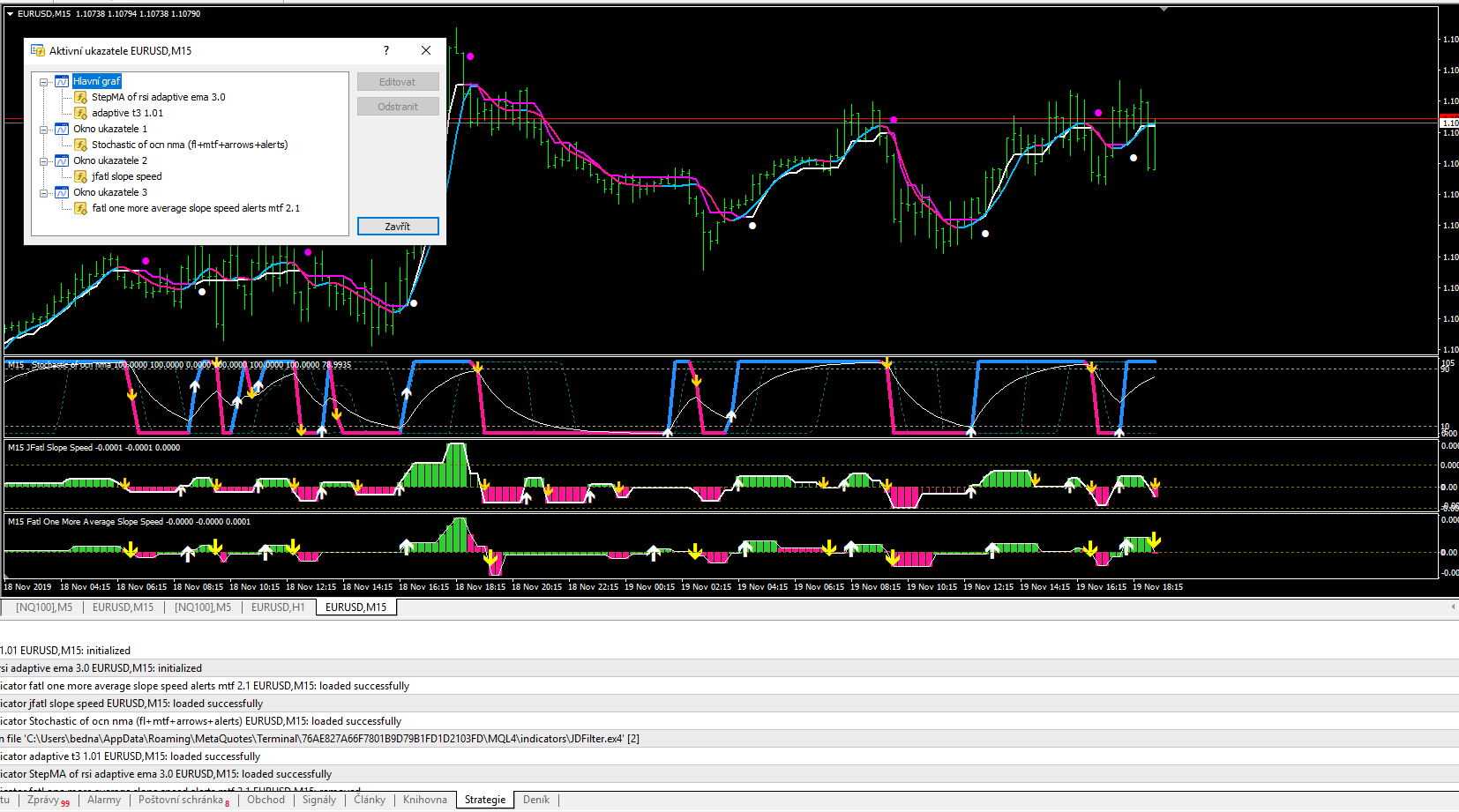This screenshot has height=812, width=1459.
Task: Click the Stochastic of ocn nma indicator icon
Action: [80, 145]
